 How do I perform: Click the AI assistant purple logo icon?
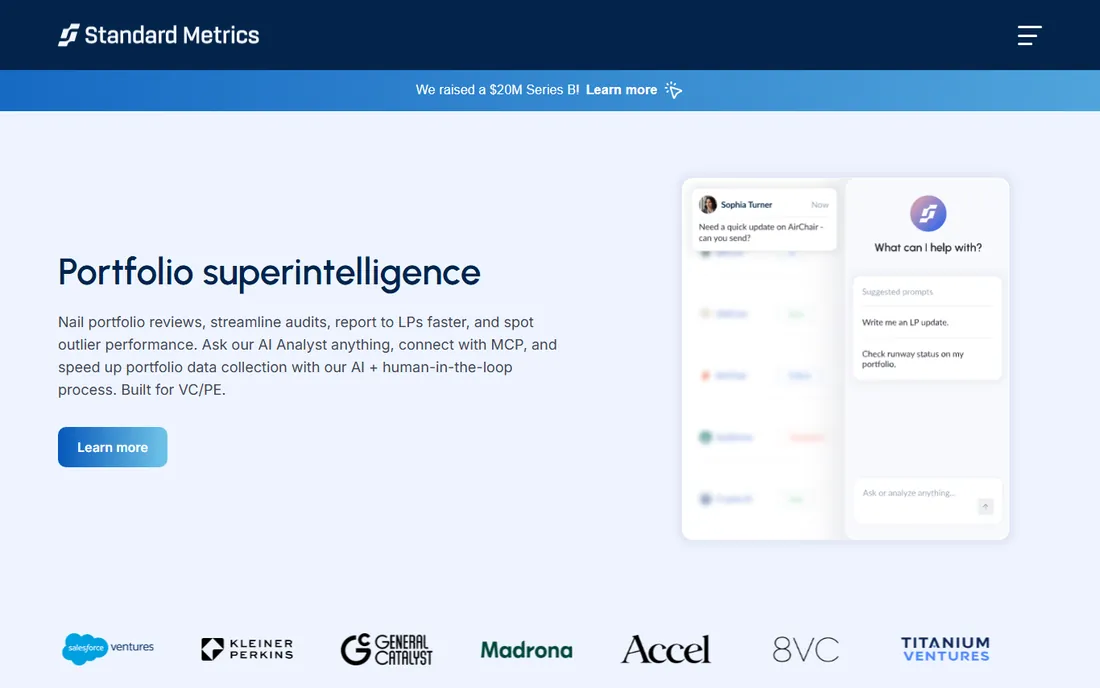pyautogui.click(x=927, y=213)
